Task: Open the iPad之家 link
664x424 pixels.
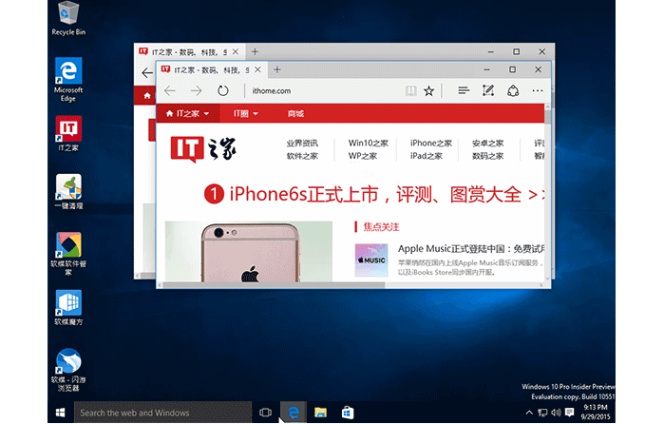Action: [426, 156]
